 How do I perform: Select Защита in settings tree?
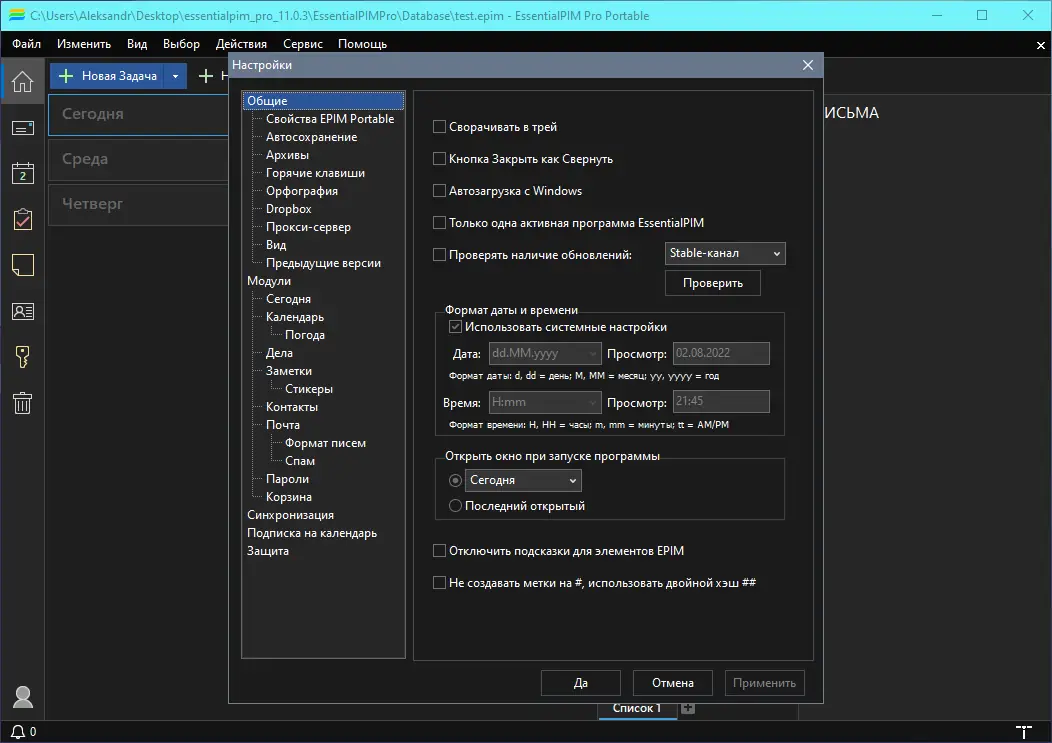coord(268,550)
